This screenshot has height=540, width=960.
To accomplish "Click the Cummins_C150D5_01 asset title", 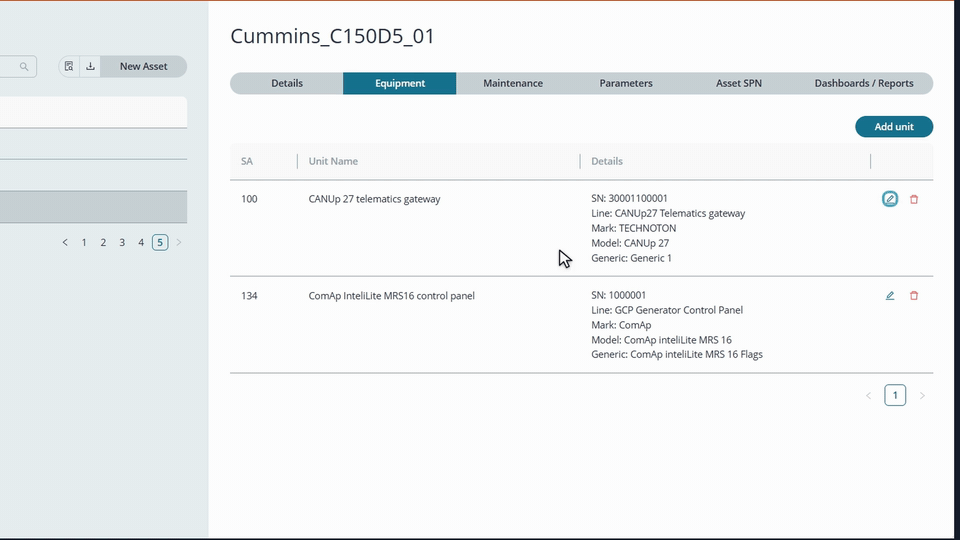I will 332,36.
